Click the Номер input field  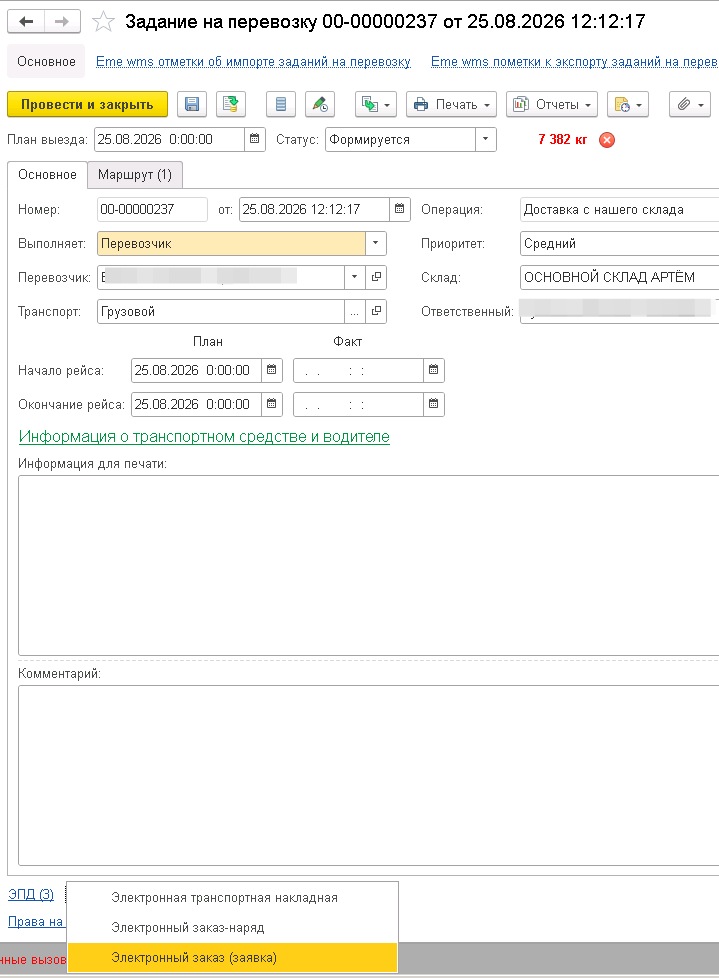pos(152,209)
